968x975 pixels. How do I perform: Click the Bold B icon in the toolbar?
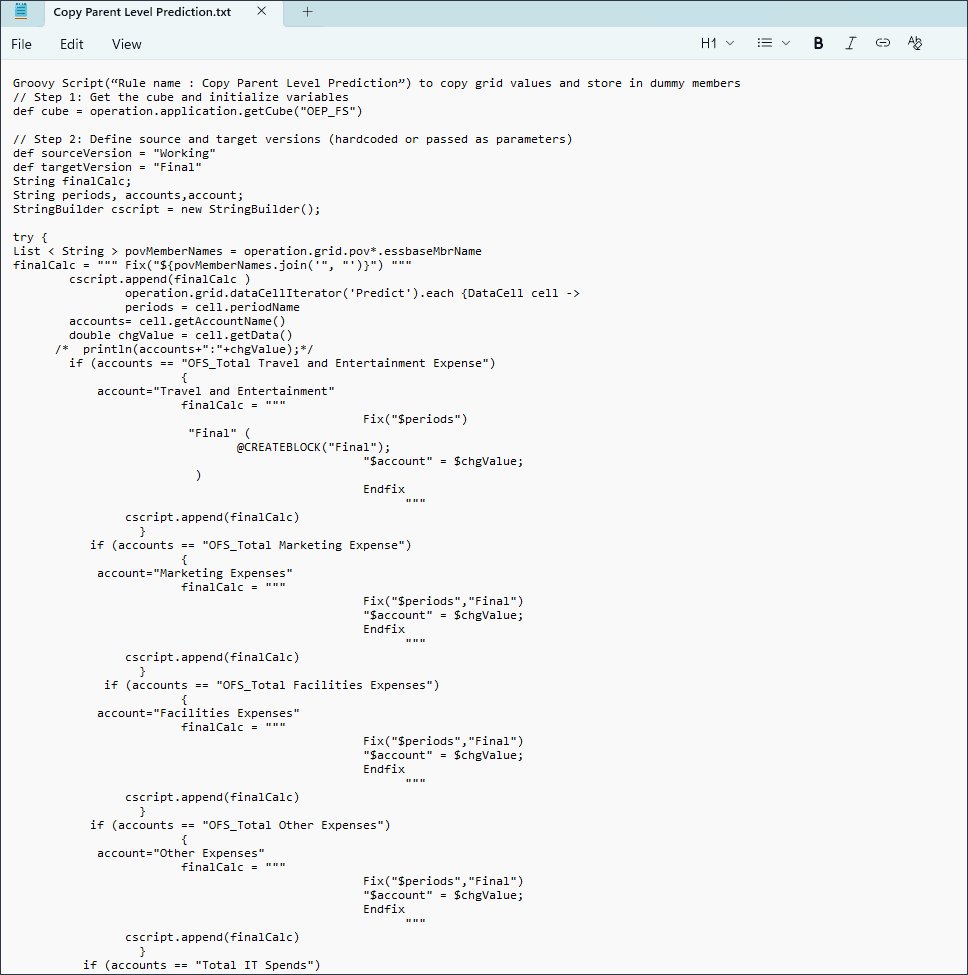click(x=818, y=43)
